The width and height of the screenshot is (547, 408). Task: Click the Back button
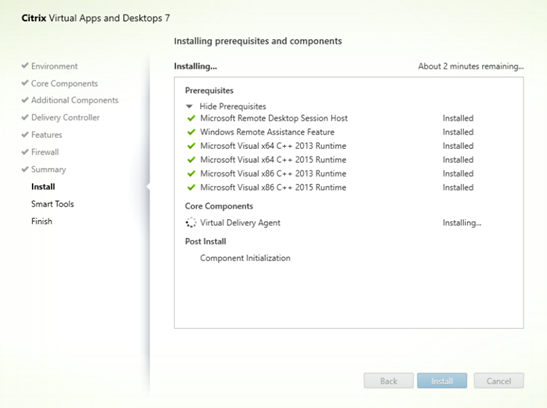[x=389, y=381]
